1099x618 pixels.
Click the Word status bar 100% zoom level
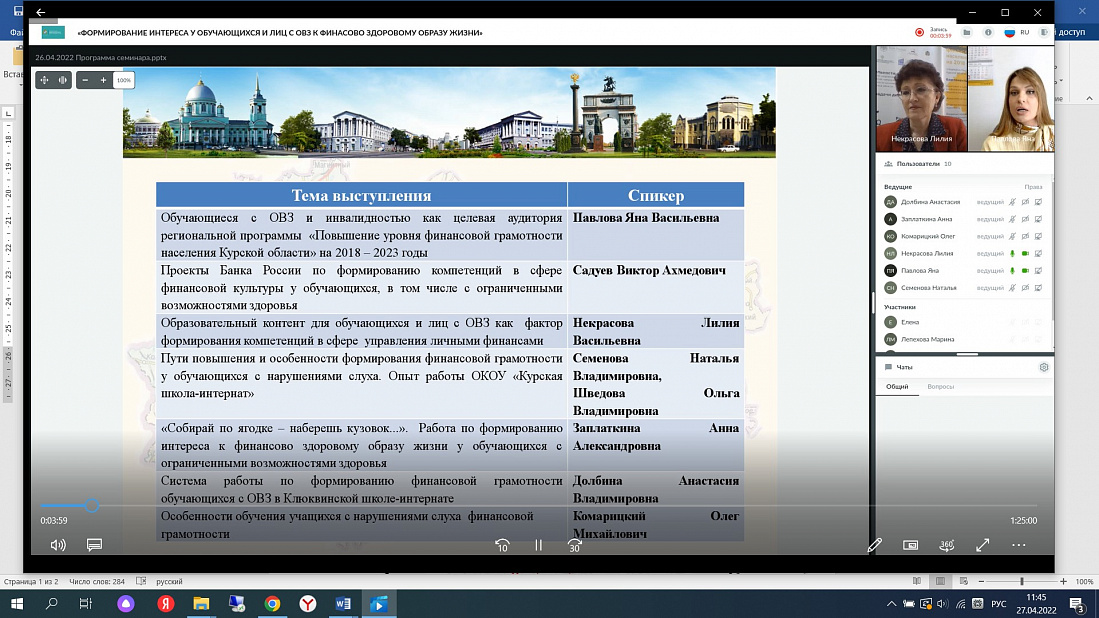coord(1084,582)
